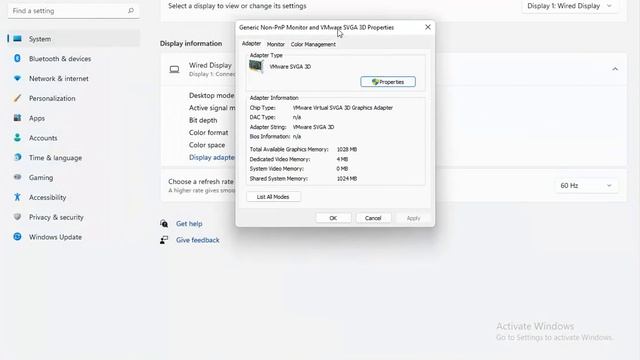Open the Windows Update page
The image size is (640, 360).
coord(74,237)
